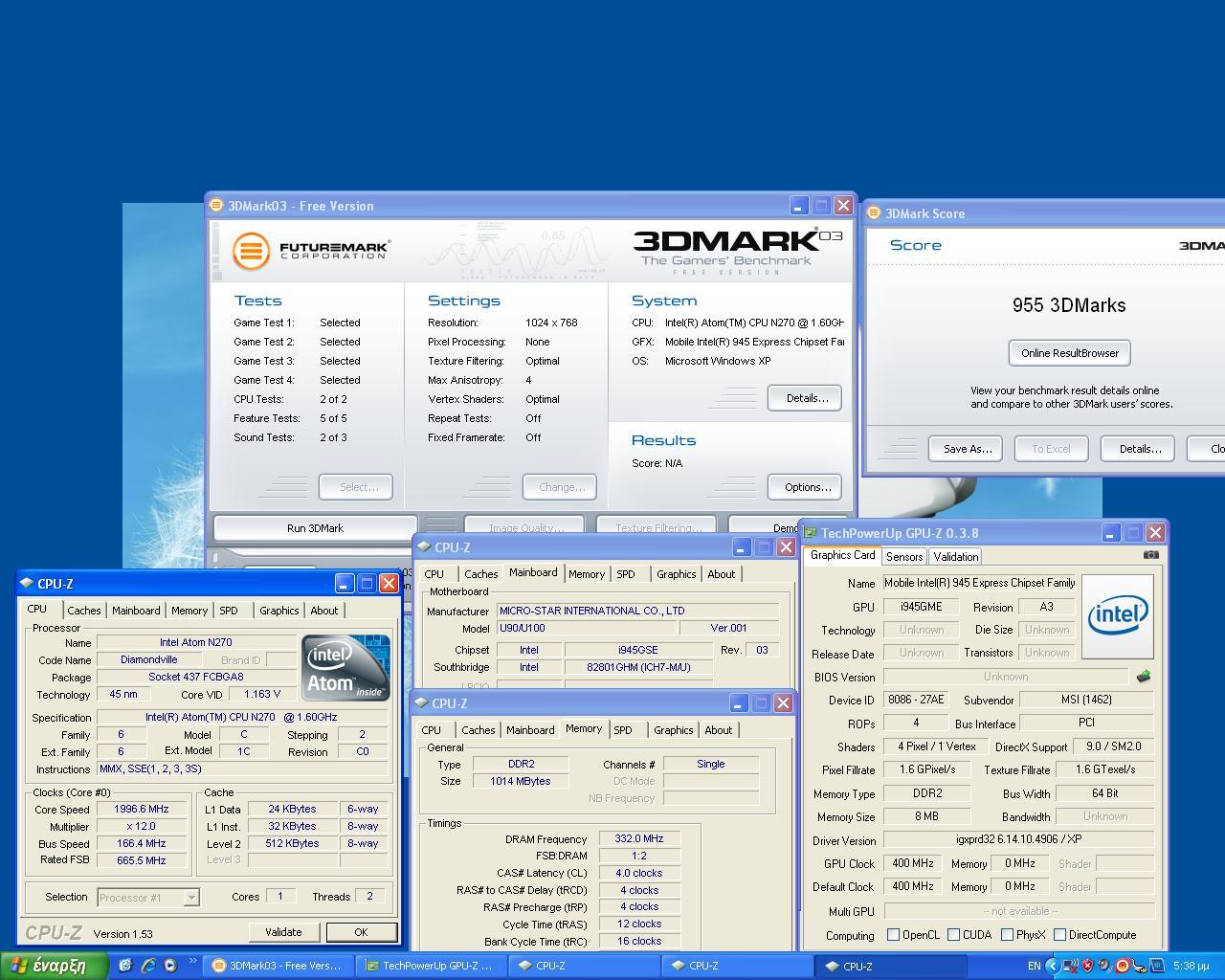The width and height of the screenshot is (1225, 980).
Task: Click the Intel Atom inside logo in CPU-Z
Action: (345, 667)
